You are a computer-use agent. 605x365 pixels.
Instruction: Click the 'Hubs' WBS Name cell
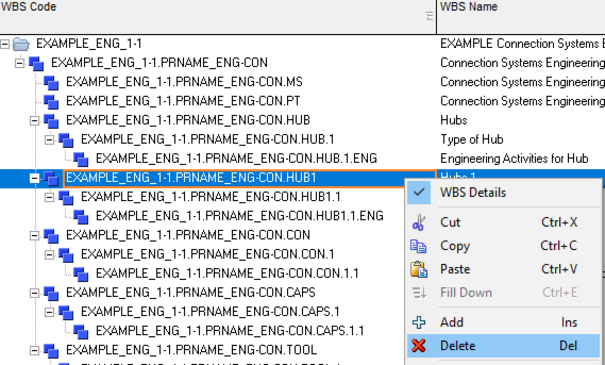click(x=521, y=121)
